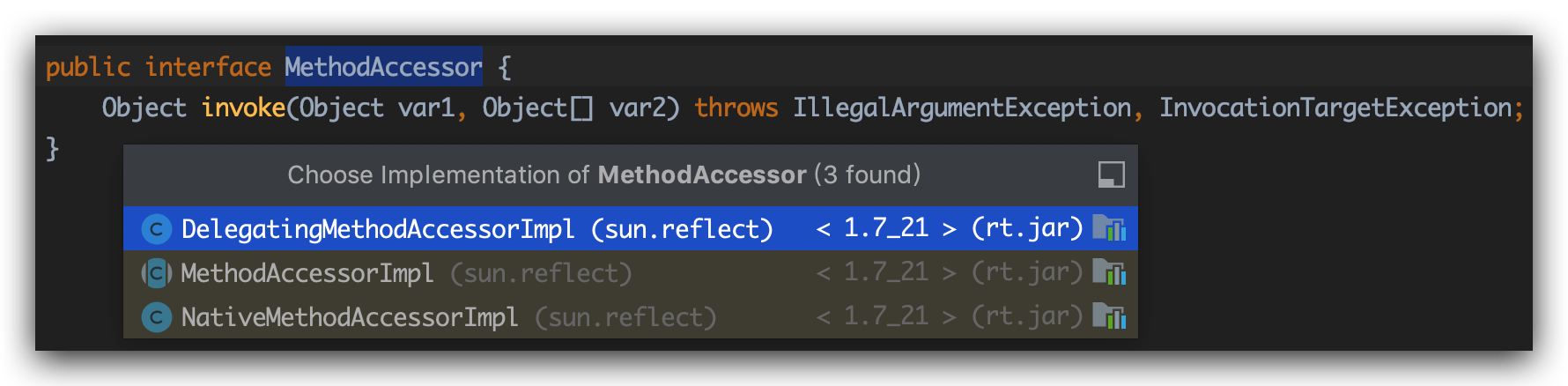Choose MethodAccessorImpl from the implementation list
Screen dimensions: 1568x386
(x=307, y=273)
